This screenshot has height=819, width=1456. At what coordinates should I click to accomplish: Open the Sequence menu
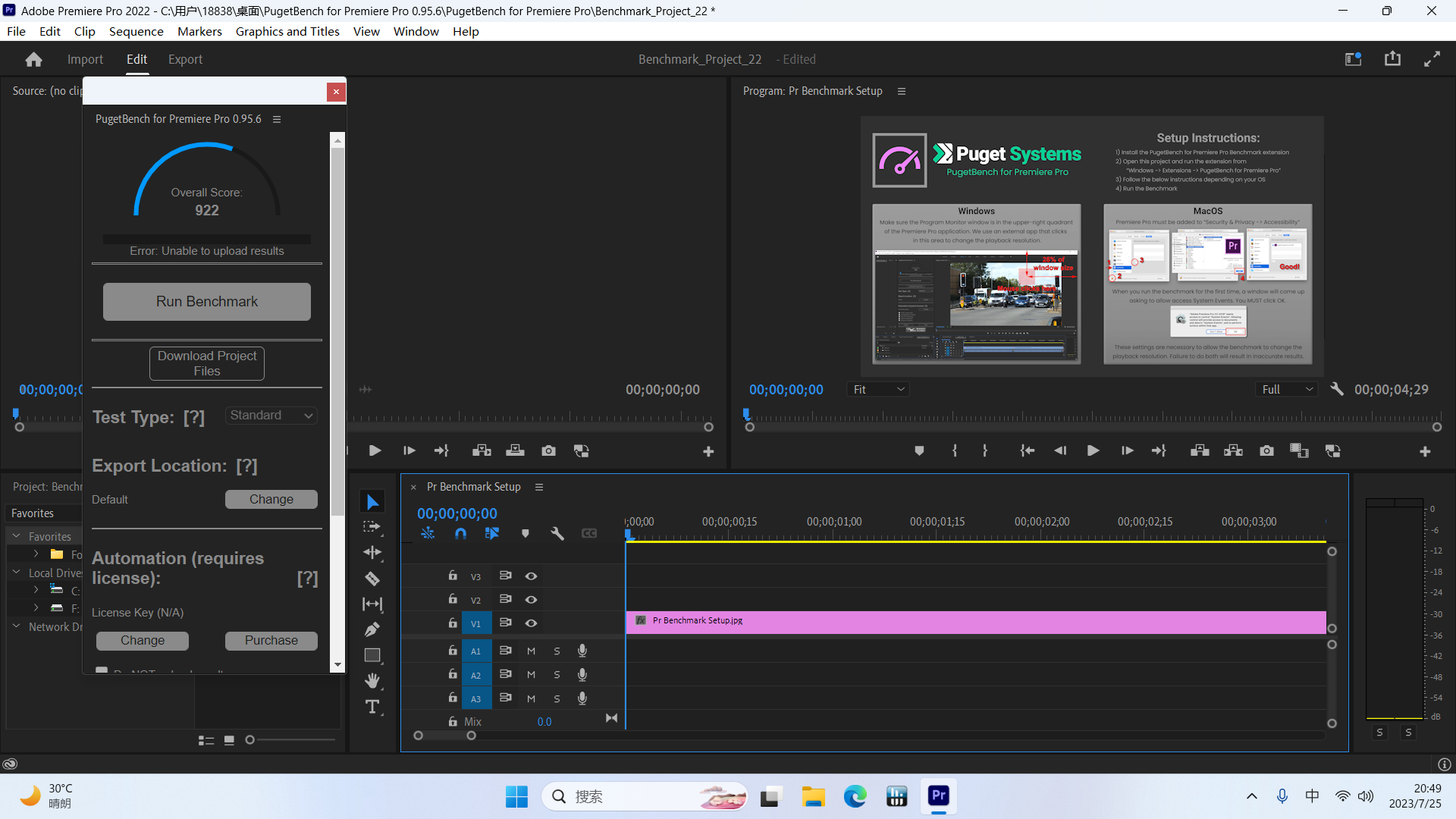tap(136, 31)
